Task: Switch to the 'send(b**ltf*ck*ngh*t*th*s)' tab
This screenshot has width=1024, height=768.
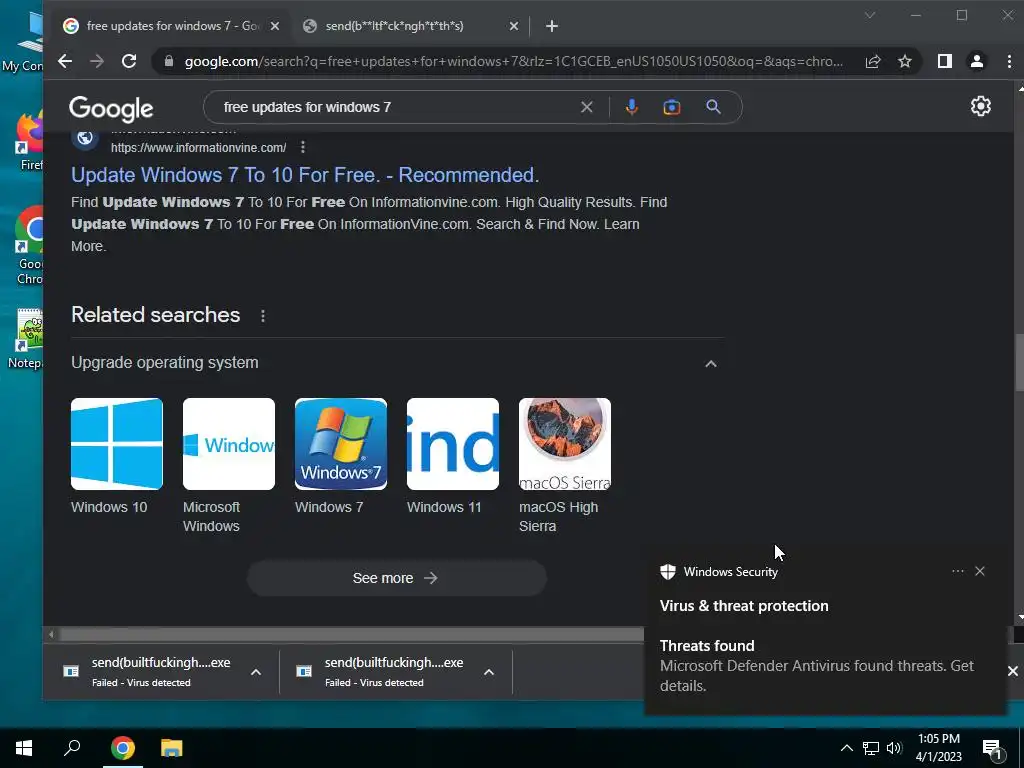Action: 411,26
